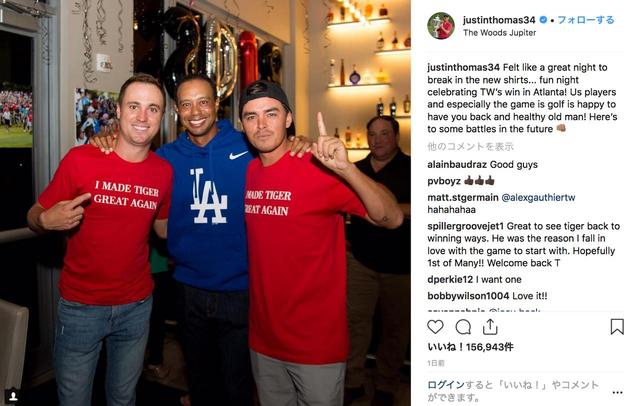Open bobbywilson1004 commenter profile

tap(468, 296)
